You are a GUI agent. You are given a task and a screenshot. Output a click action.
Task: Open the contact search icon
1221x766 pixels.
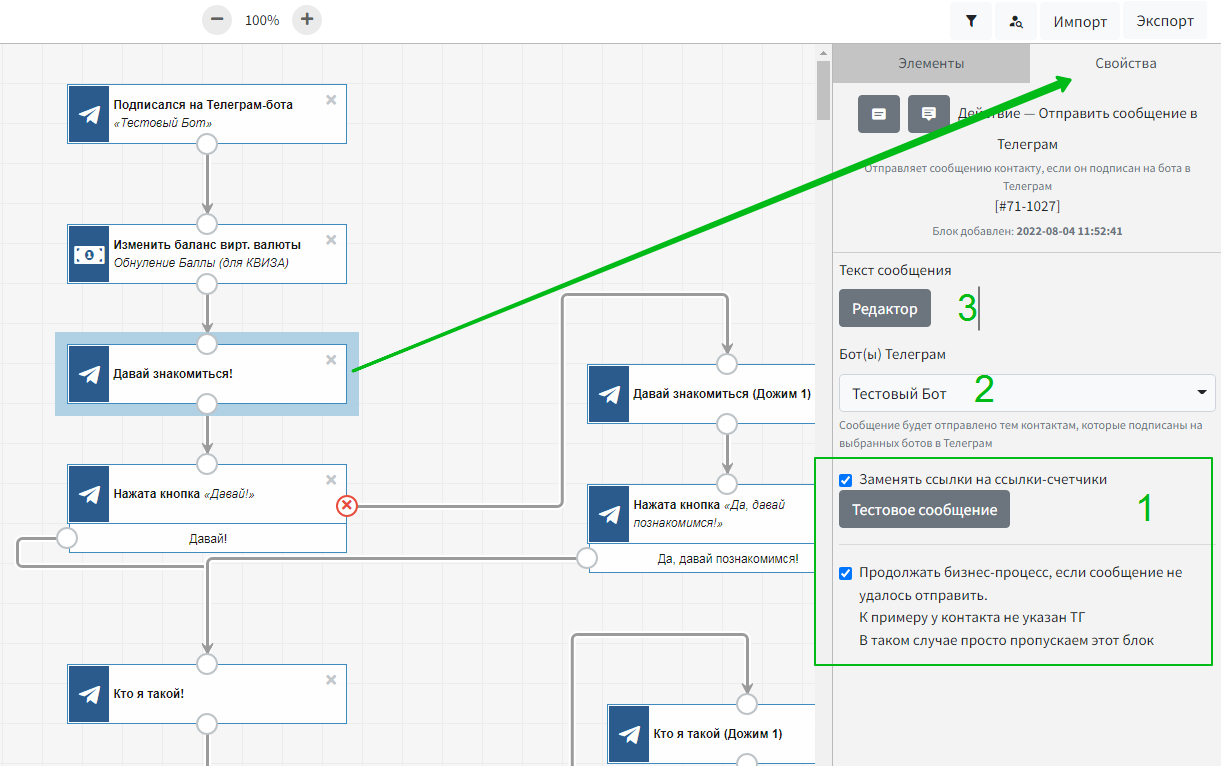point(1016,21)
